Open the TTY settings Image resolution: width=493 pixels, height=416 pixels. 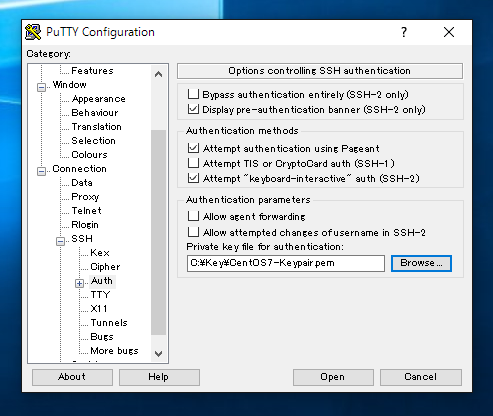coord(100,295)
